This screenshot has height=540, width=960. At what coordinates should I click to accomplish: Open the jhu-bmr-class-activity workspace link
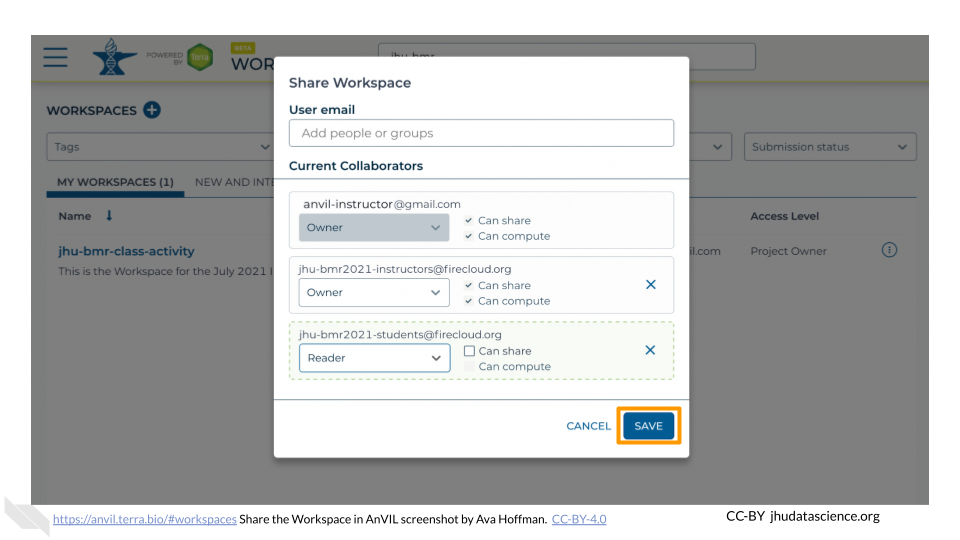126,251
